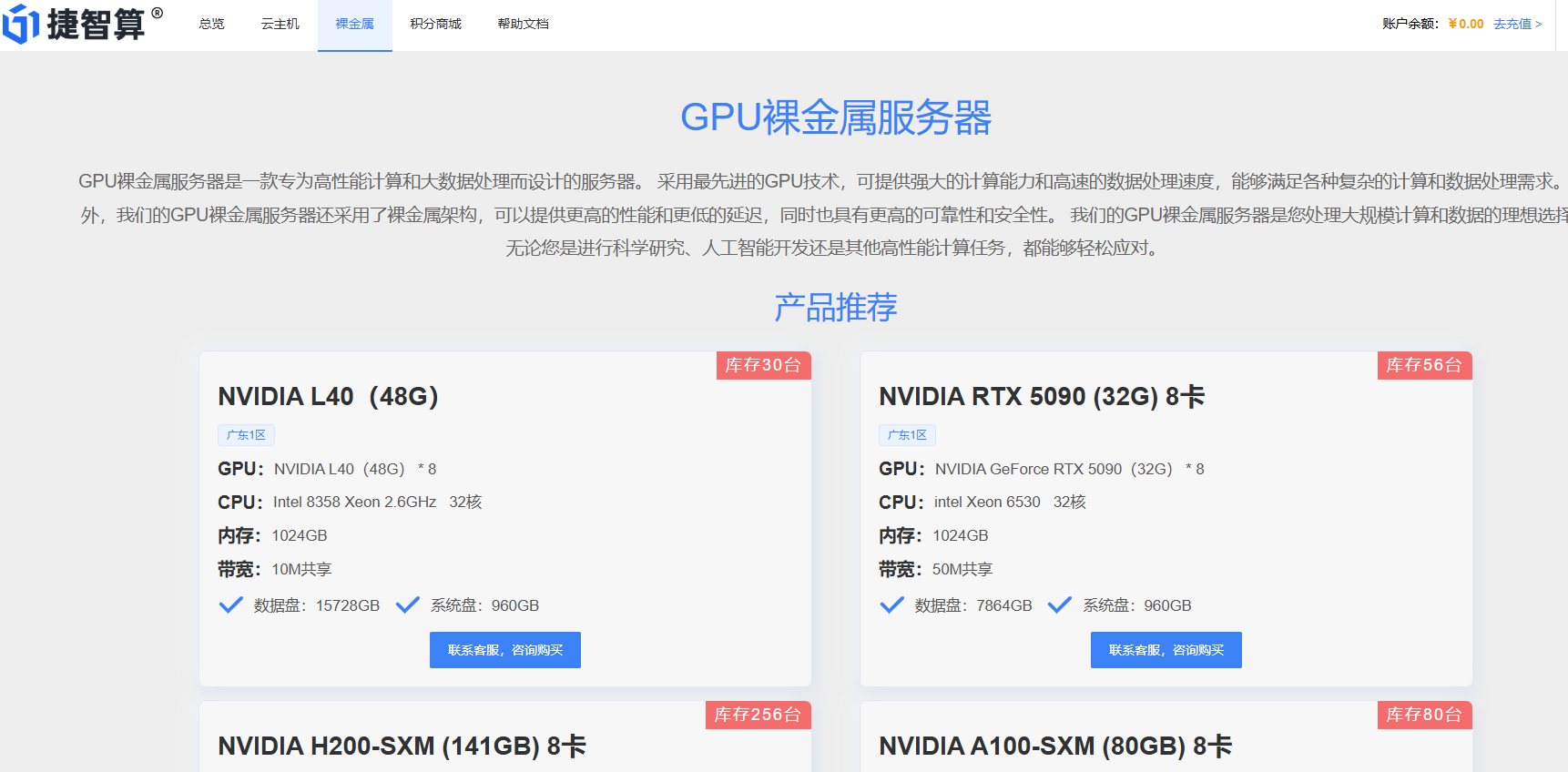Click the 数据盘 15728GB checkmark icon
Screen dimensions: 1568x772
(231, 605)
